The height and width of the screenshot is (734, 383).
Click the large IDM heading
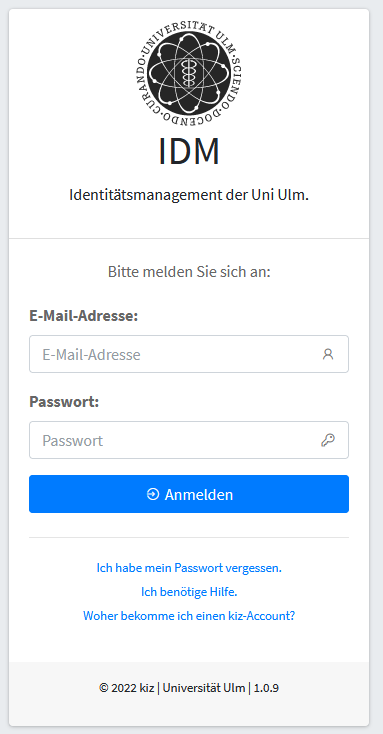point(189,151)
